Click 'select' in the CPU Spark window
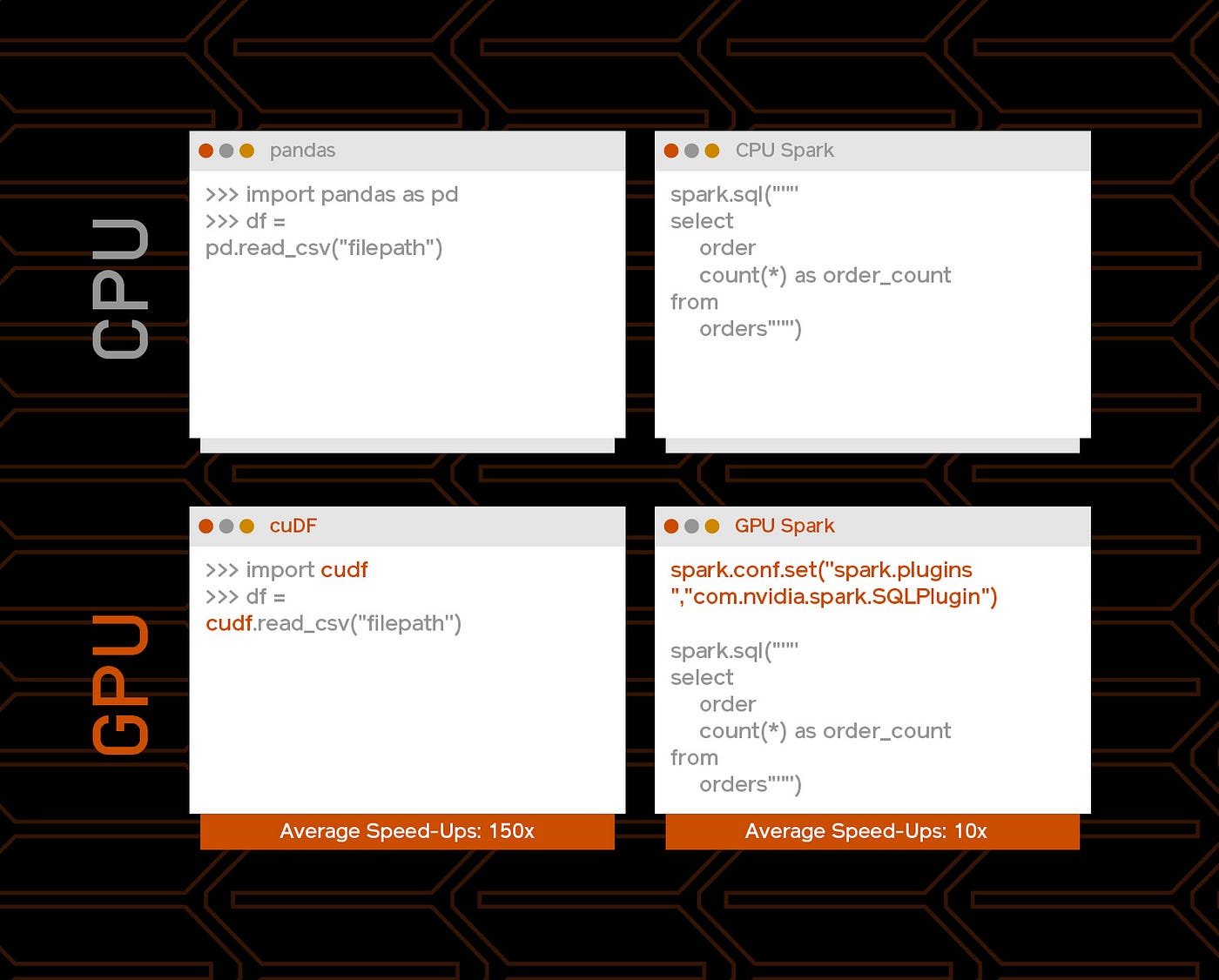 702,221
